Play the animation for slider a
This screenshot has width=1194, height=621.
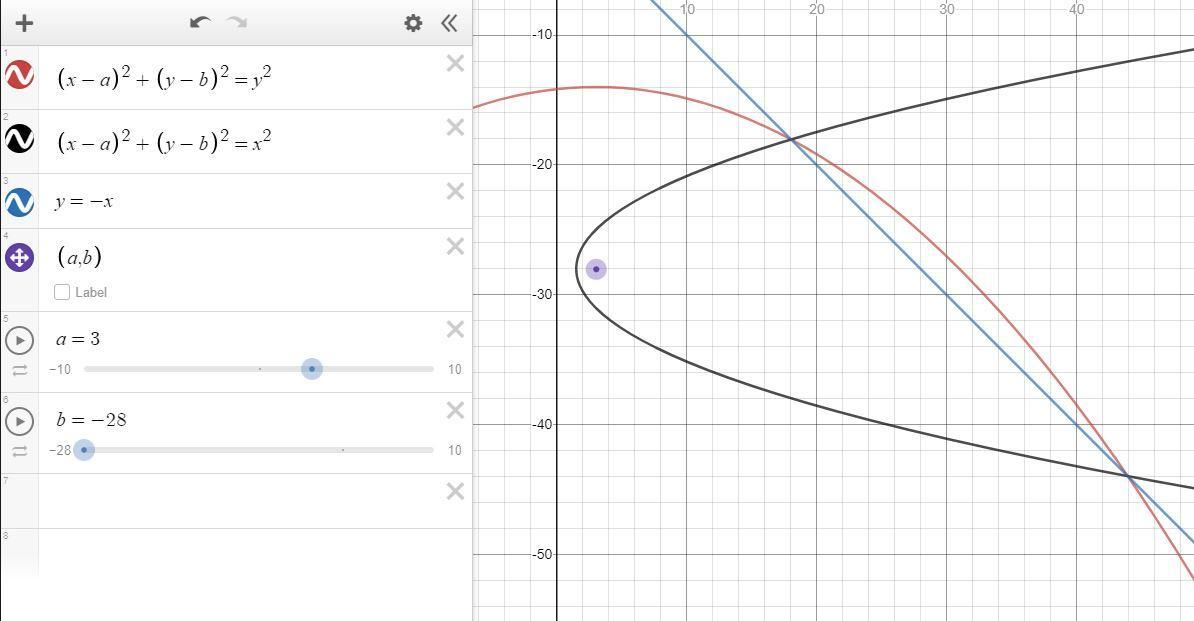(20, 340)
